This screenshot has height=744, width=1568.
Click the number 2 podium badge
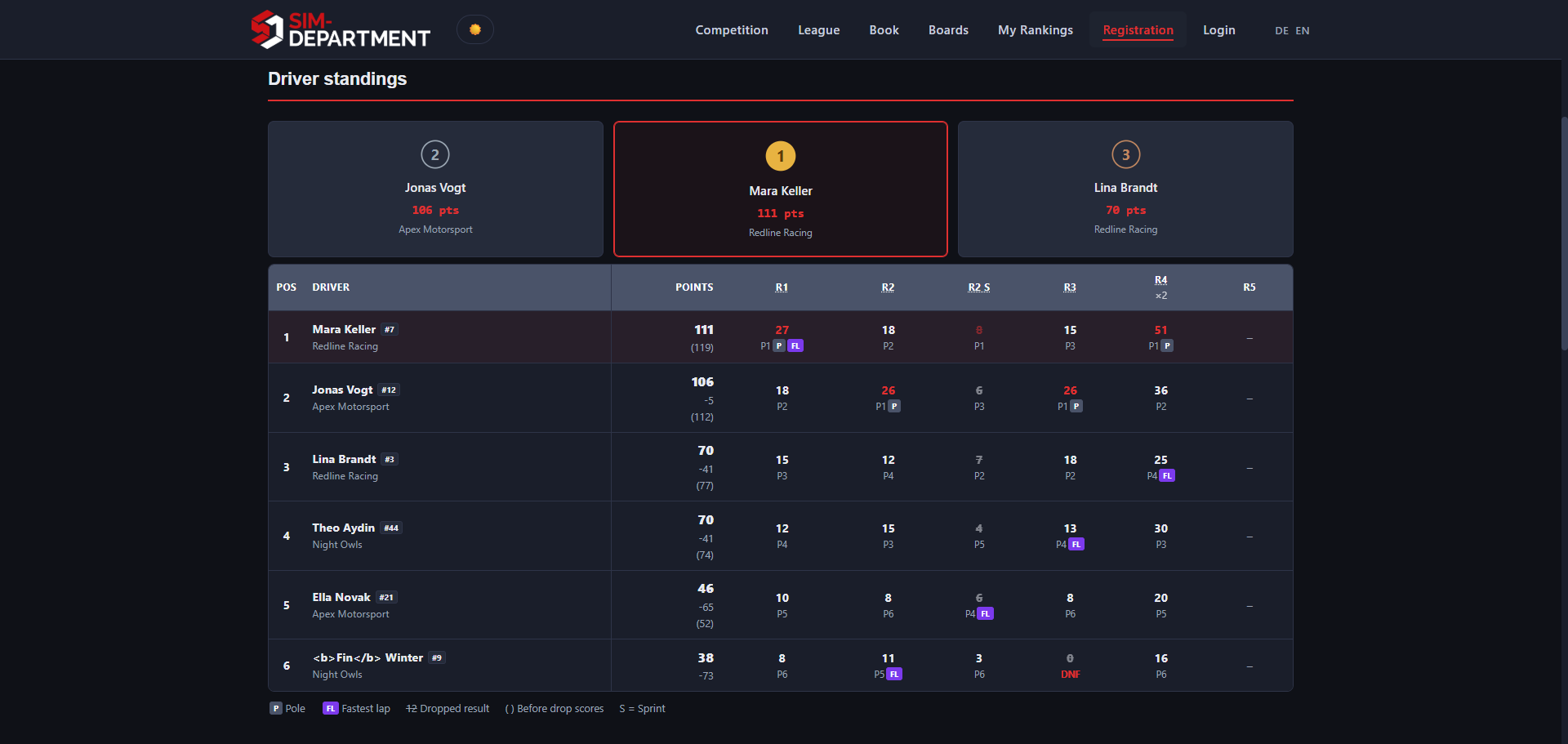tap(435, 154)
